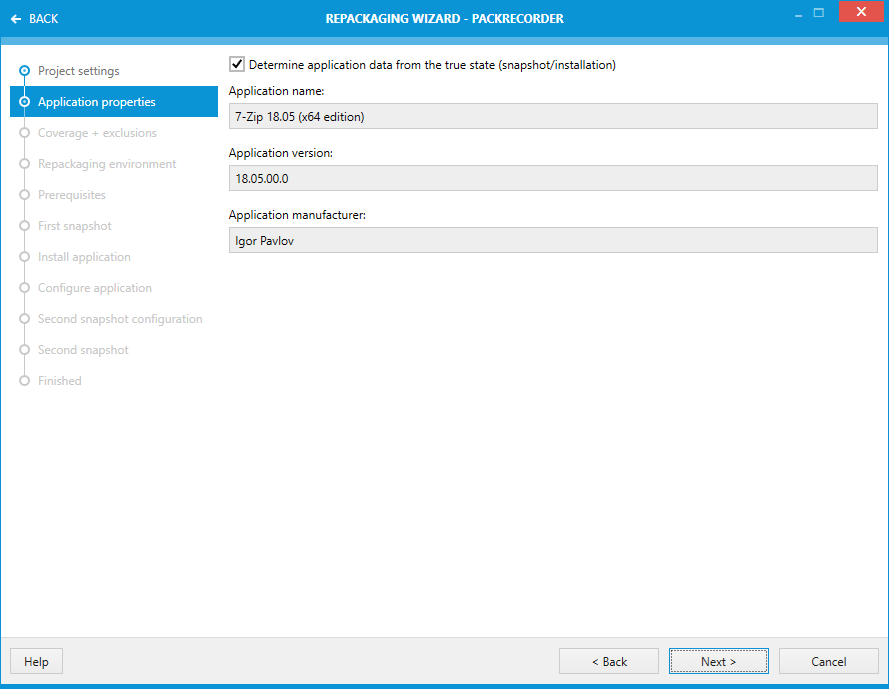Minimize the Repackaging Wizard window
The height and width of the screenshot is (689, 889).
point(797,13)
